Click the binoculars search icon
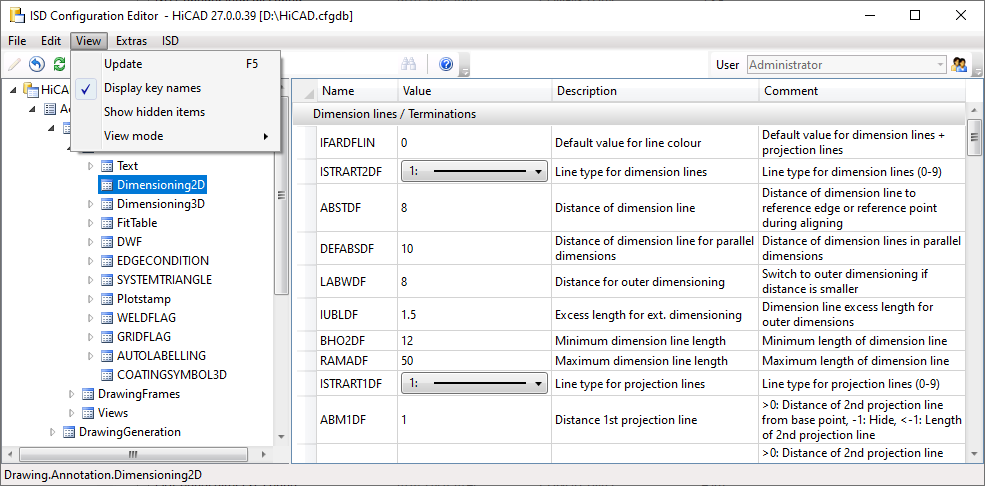This screenshot has width=985, height=486. click(x=409, y=64)
